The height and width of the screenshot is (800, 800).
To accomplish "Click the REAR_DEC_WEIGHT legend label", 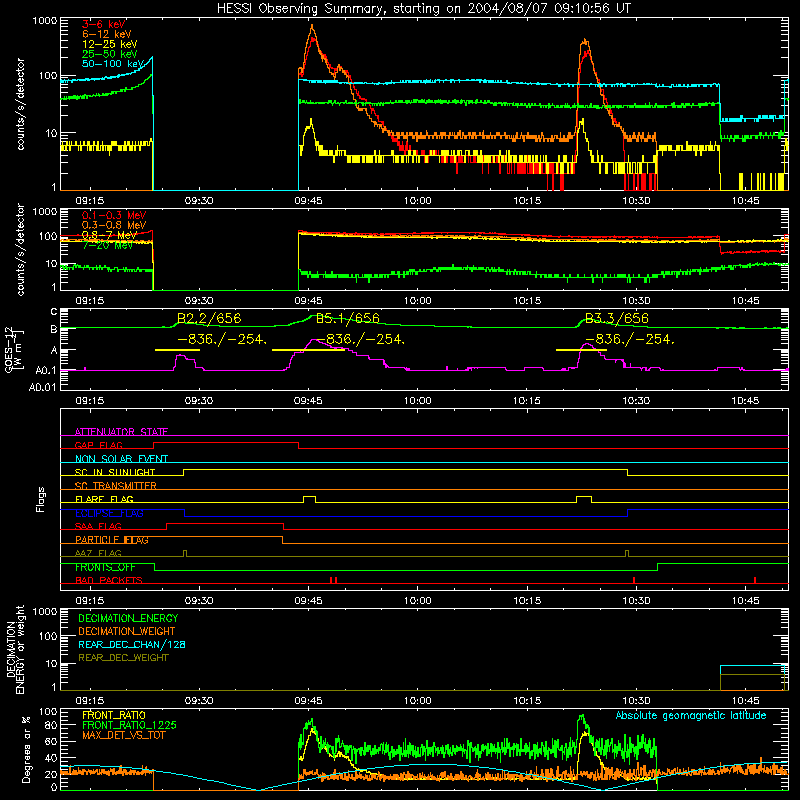I will (123, 658).
